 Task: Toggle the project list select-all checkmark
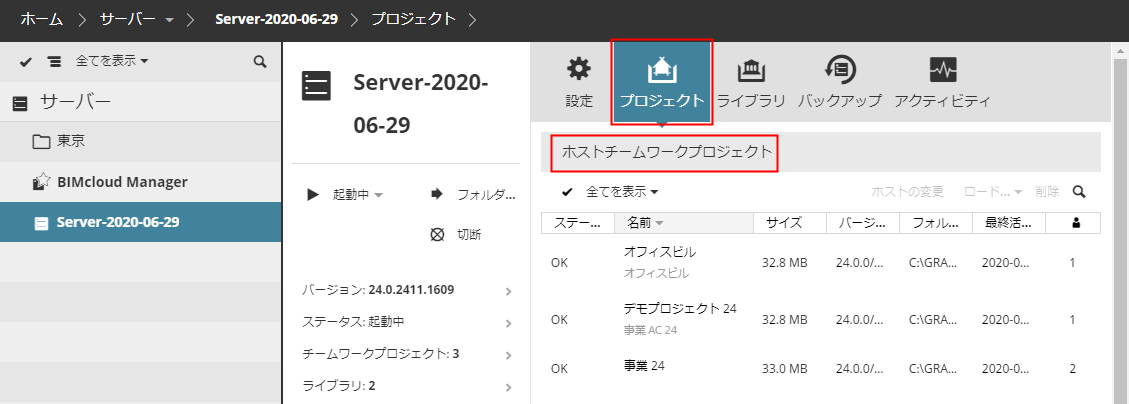point(567,192)
